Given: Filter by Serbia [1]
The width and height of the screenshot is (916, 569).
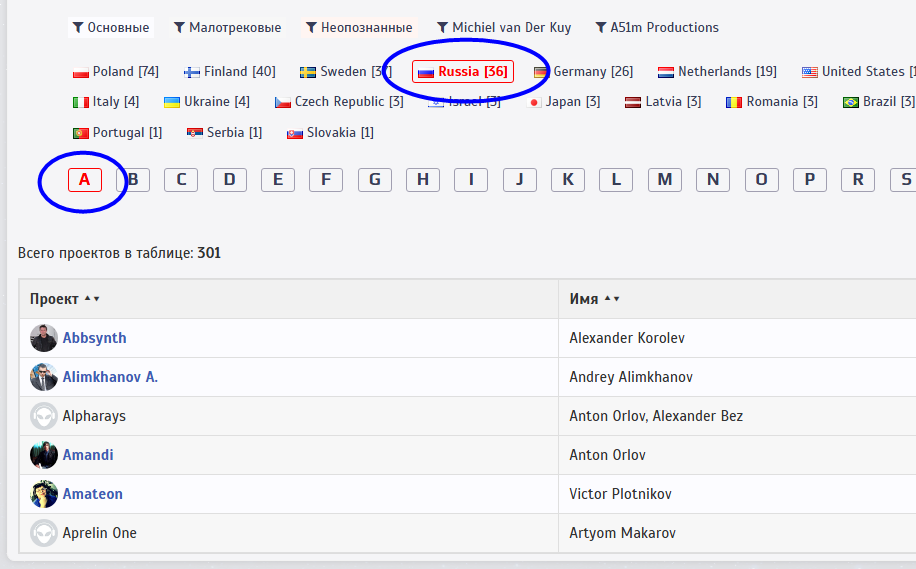Looking at the screenshot, I should pyautogui.click(x=224, y=133).
